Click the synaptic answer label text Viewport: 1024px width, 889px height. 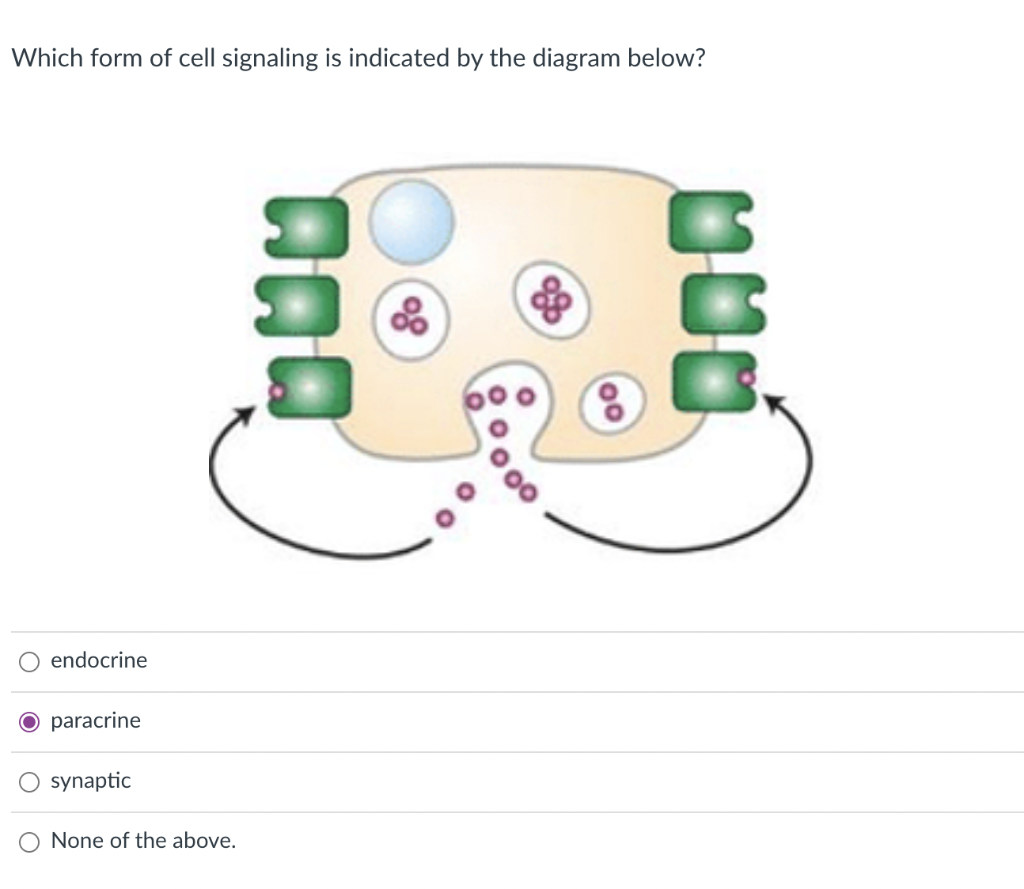(90, 781)
